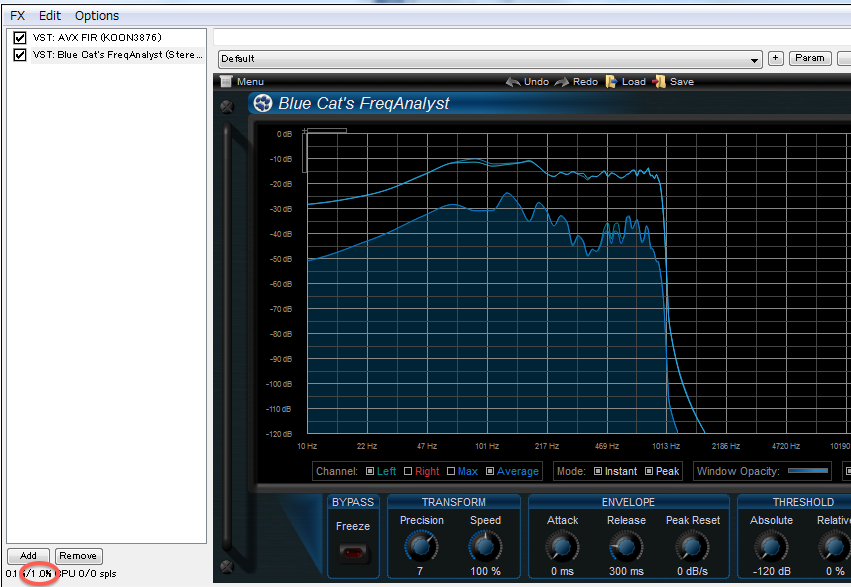
Task: Click the Param button
Action: (x=810, y=58)
